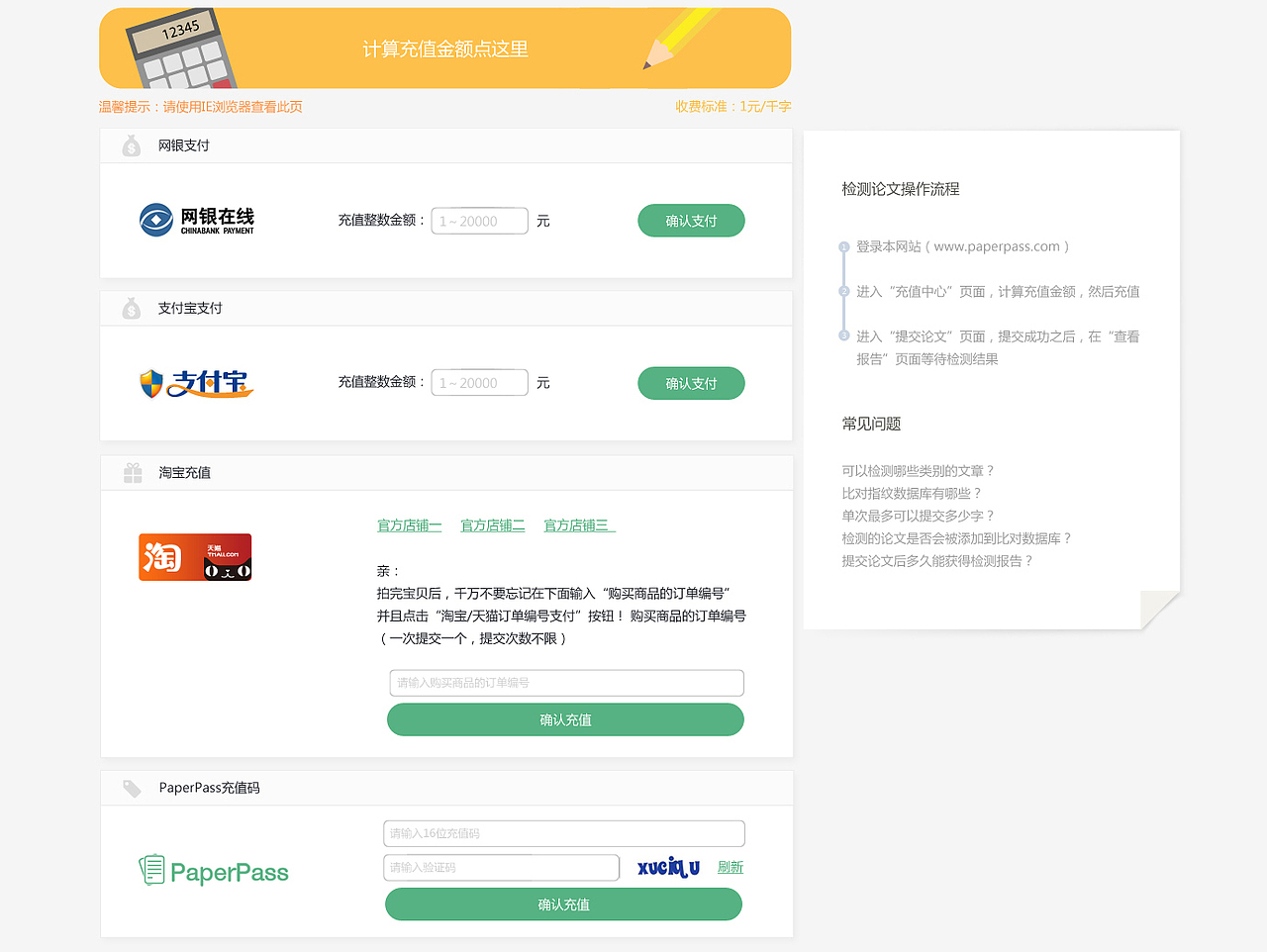
Task: Click 确认充值 under the Taobao order field
Action: coord(564,719)
